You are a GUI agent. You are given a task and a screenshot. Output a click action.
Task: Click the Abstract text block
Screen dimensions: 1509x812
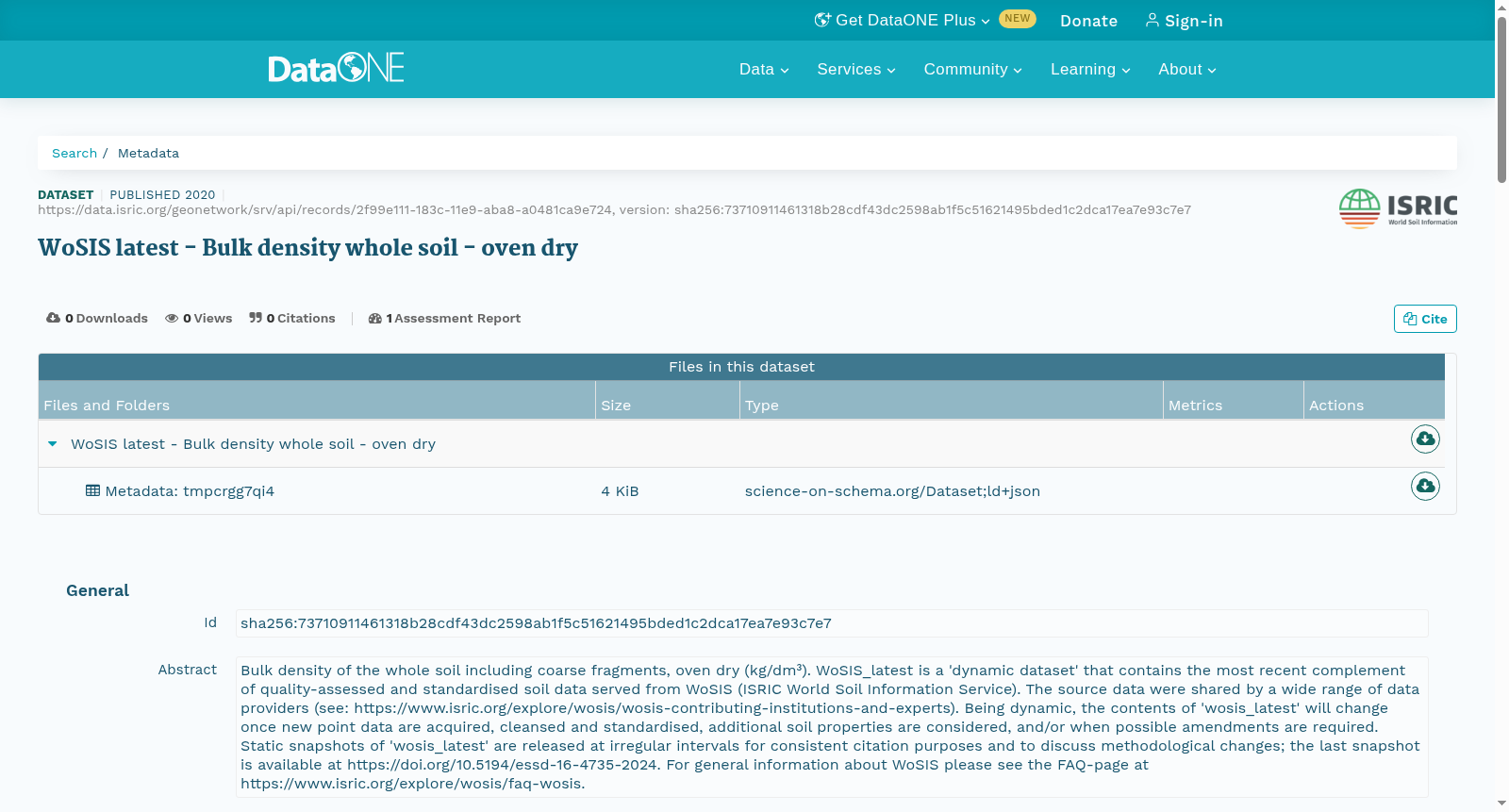[832, 727]
